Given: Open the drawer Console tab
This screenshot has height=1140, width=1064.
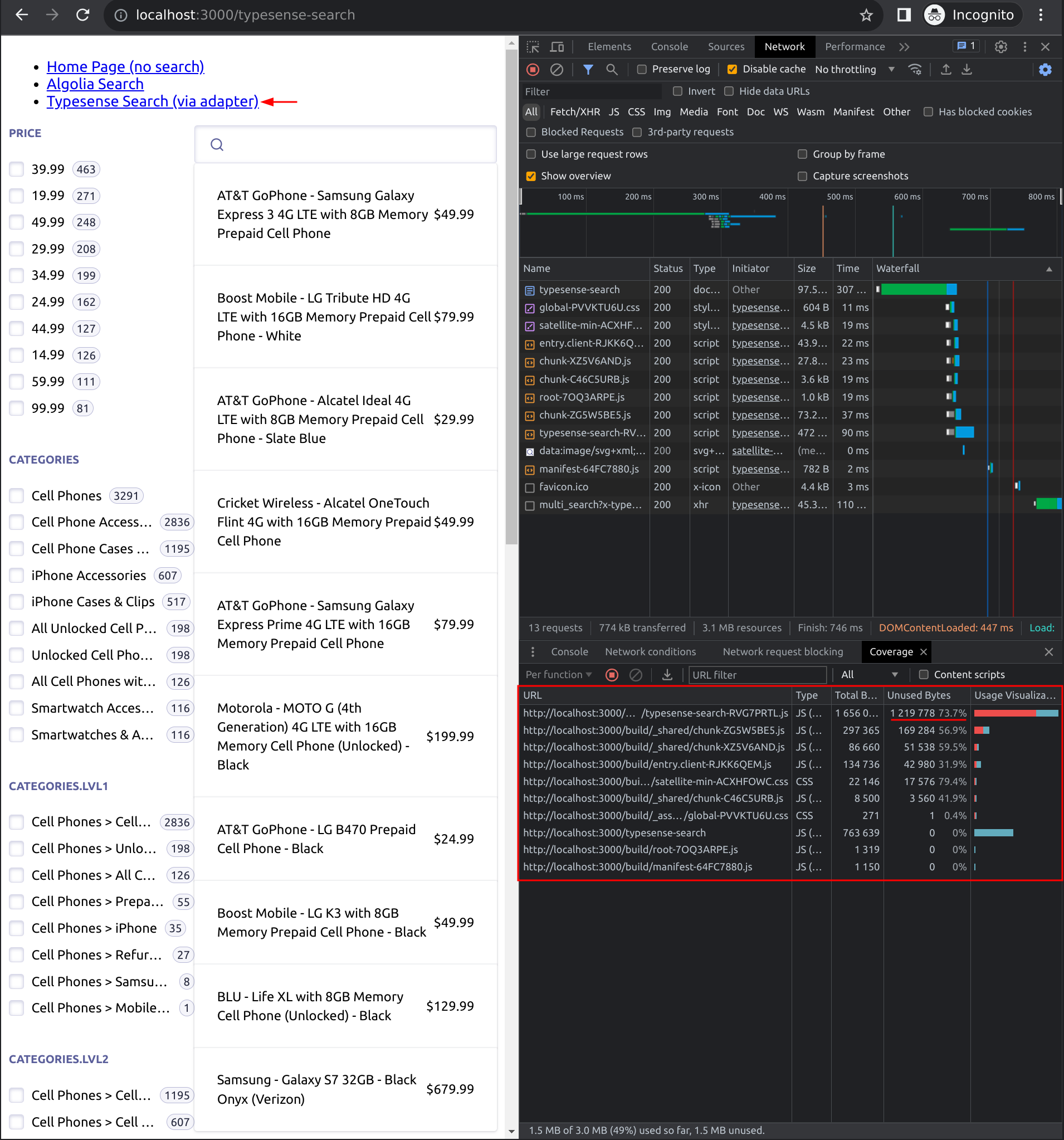Looking at the screenshot, I should click(569, 652).
